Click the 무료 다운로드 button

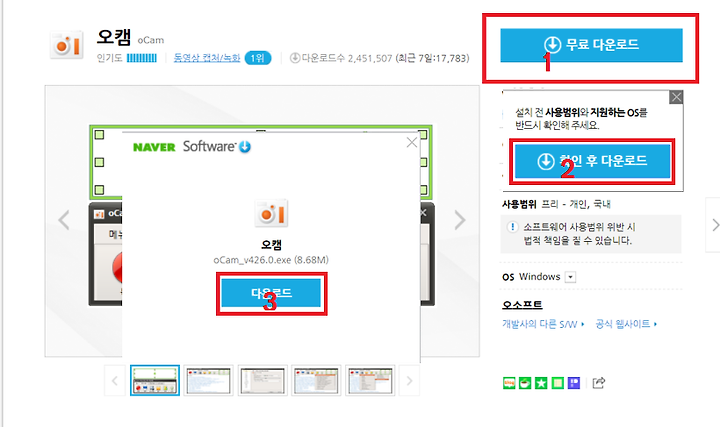591,45
